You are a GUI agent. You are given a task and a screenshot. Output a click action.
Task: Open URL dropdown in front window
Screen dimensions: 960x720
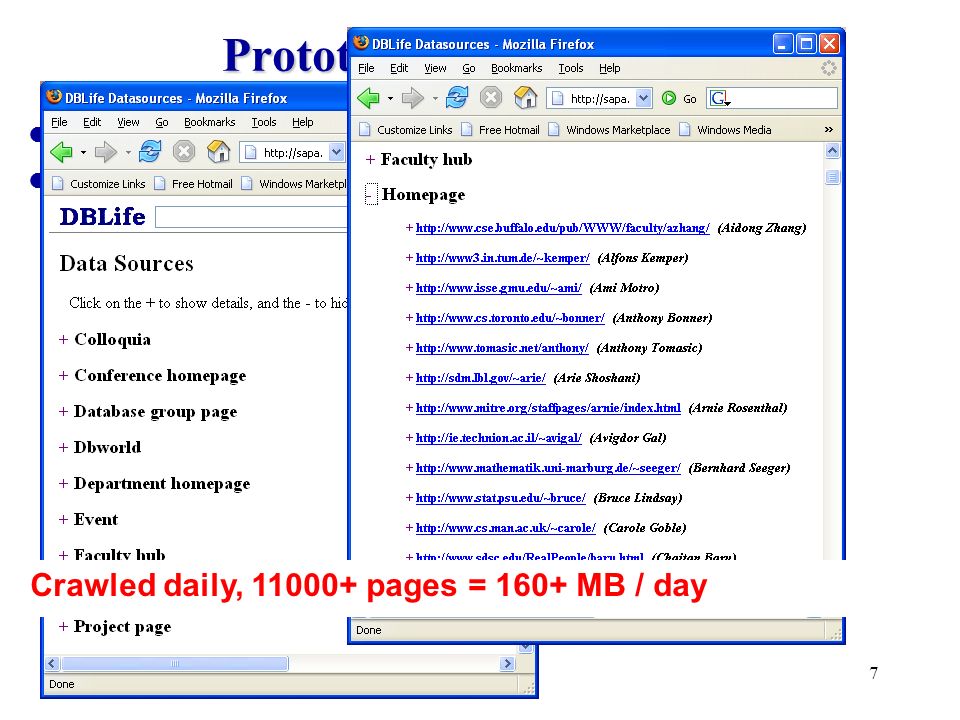click(643, 98)
